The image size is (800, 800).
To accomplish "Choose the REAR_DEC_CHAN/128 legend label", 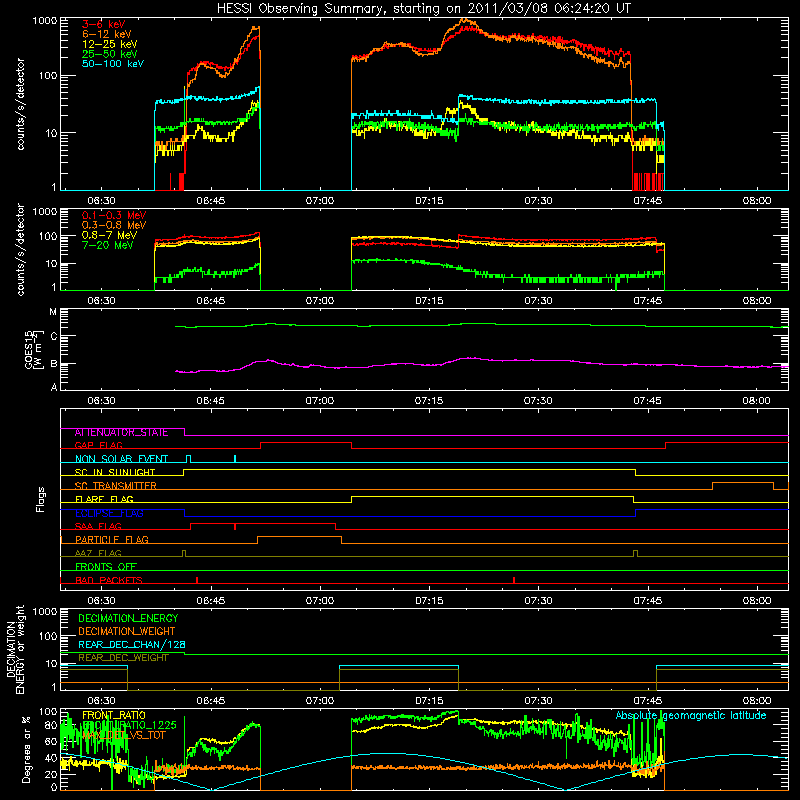I will [x=132, y=645].
